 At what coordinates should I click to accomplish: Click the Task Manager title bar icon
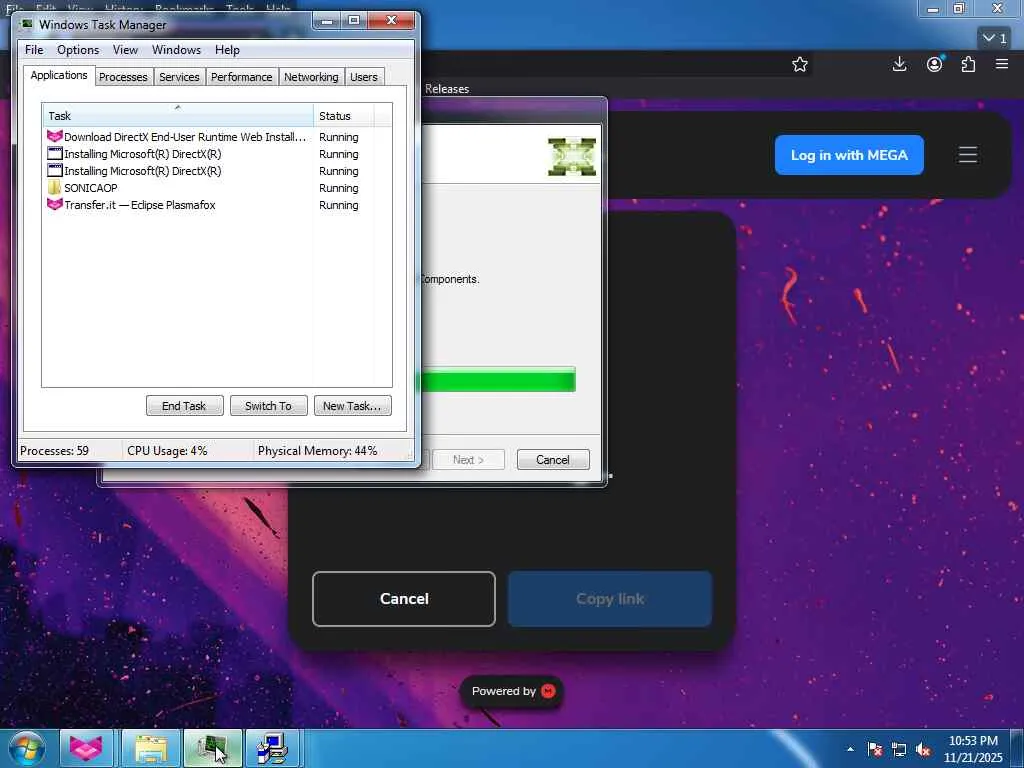click(27, 24)
